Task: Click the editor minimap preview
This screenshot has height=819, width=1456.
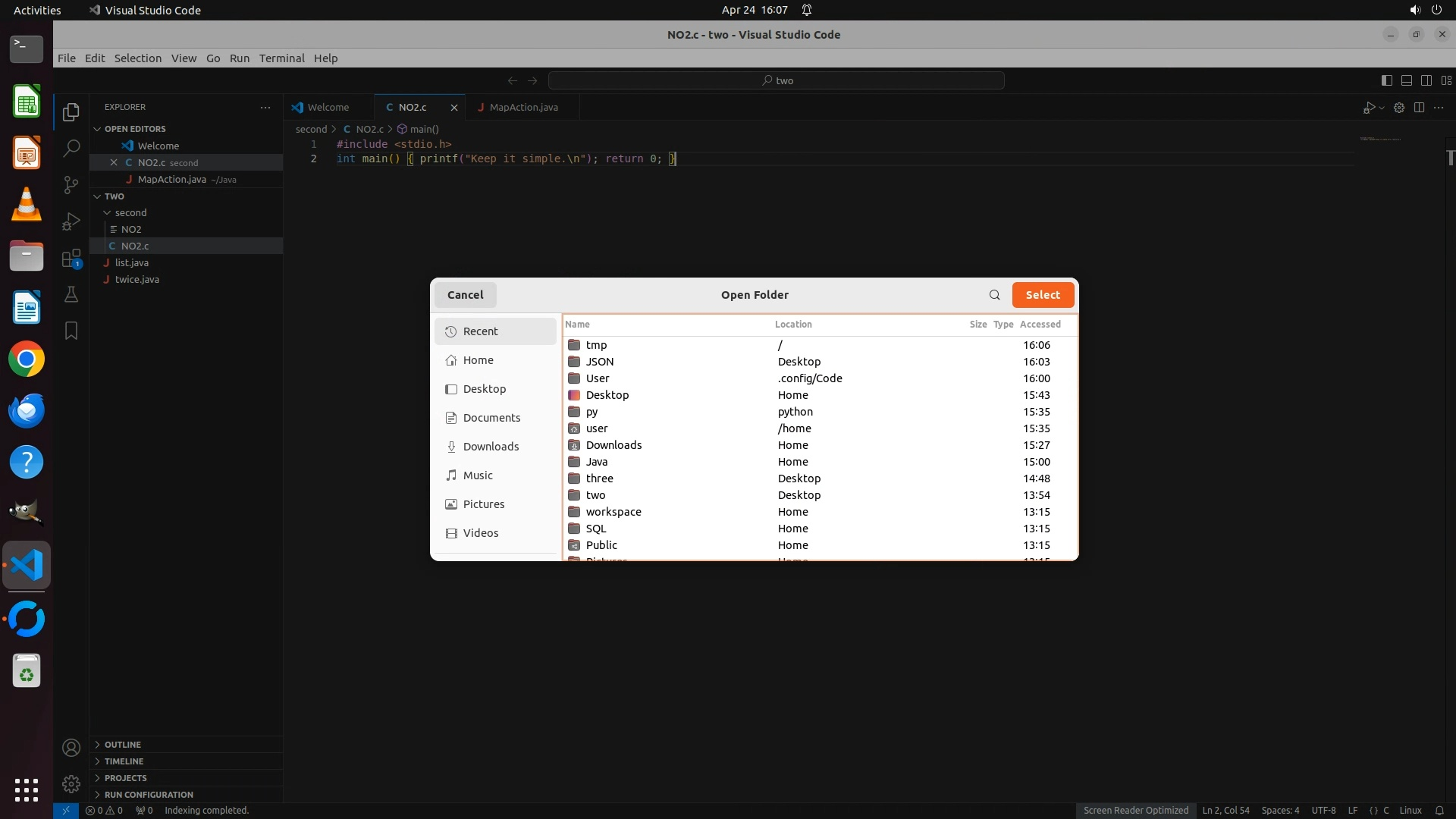Action: pos(1379,140)
